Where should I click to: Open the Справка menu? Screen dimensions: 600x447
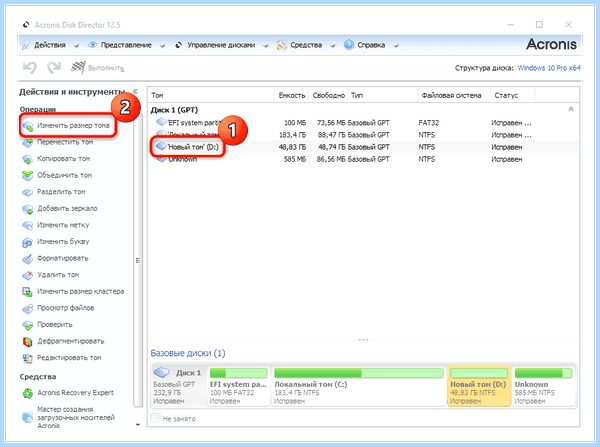tap(371, 45)
